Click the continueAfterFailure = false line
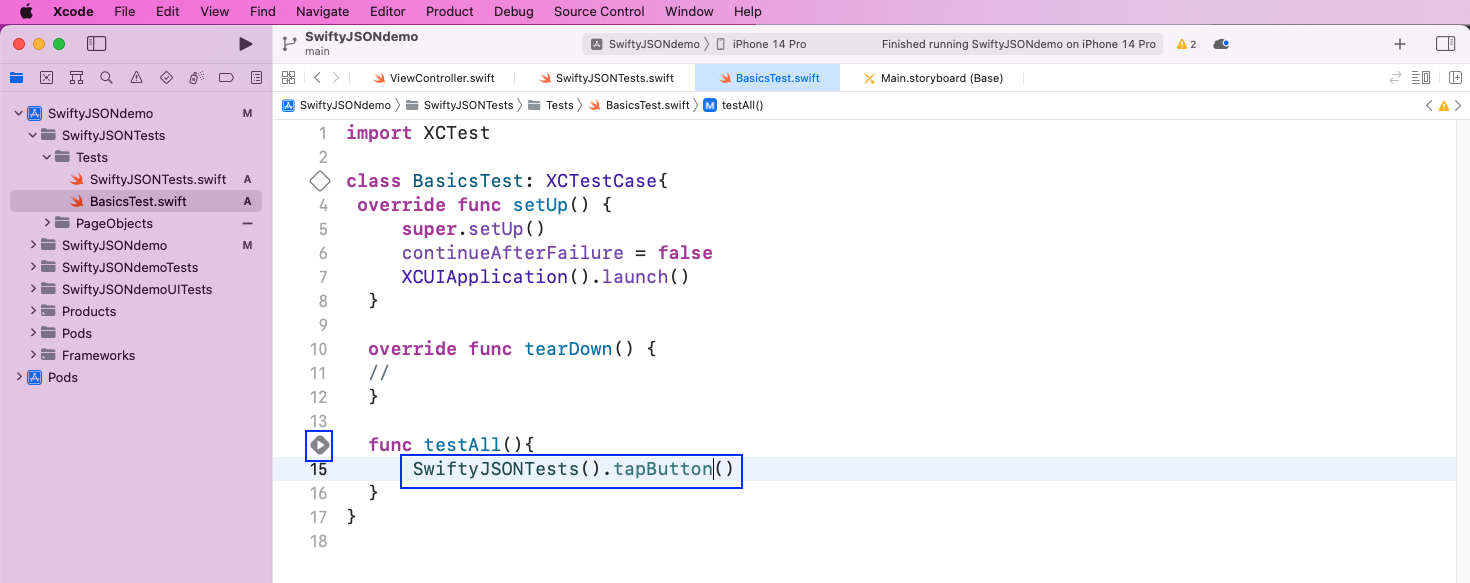 (557, 253)
